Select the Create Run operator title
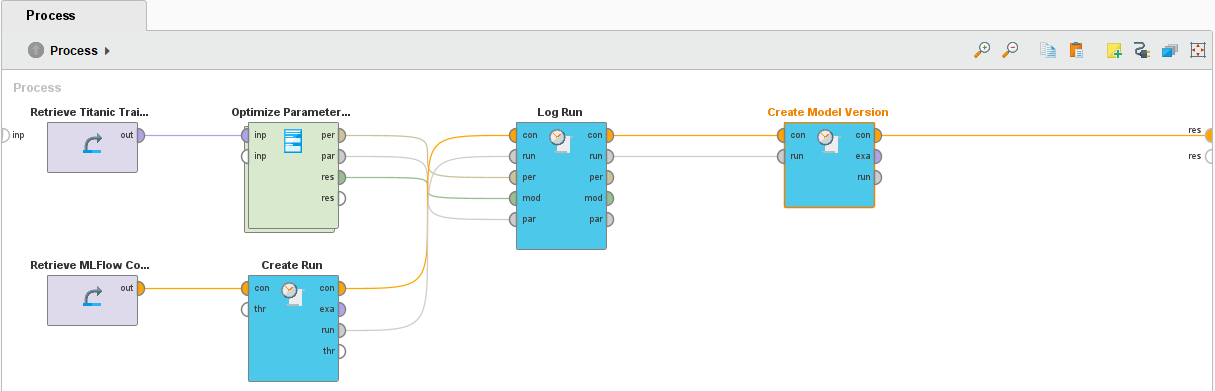The image size is (1215, 391). point(292,265)
